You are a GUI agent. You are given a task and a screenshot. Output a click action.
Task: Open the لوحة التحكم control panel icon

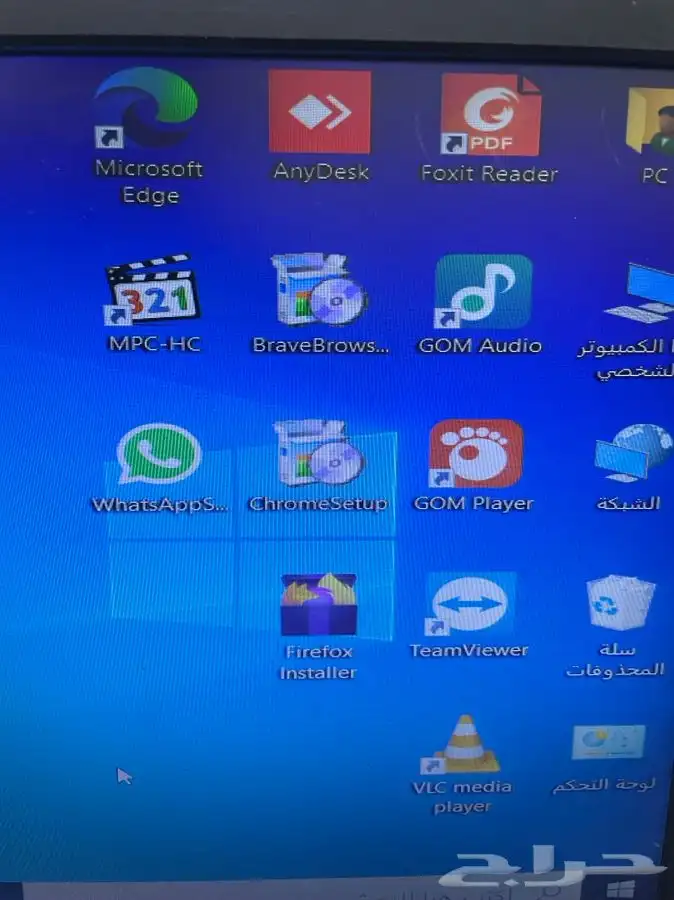point(608,745)
